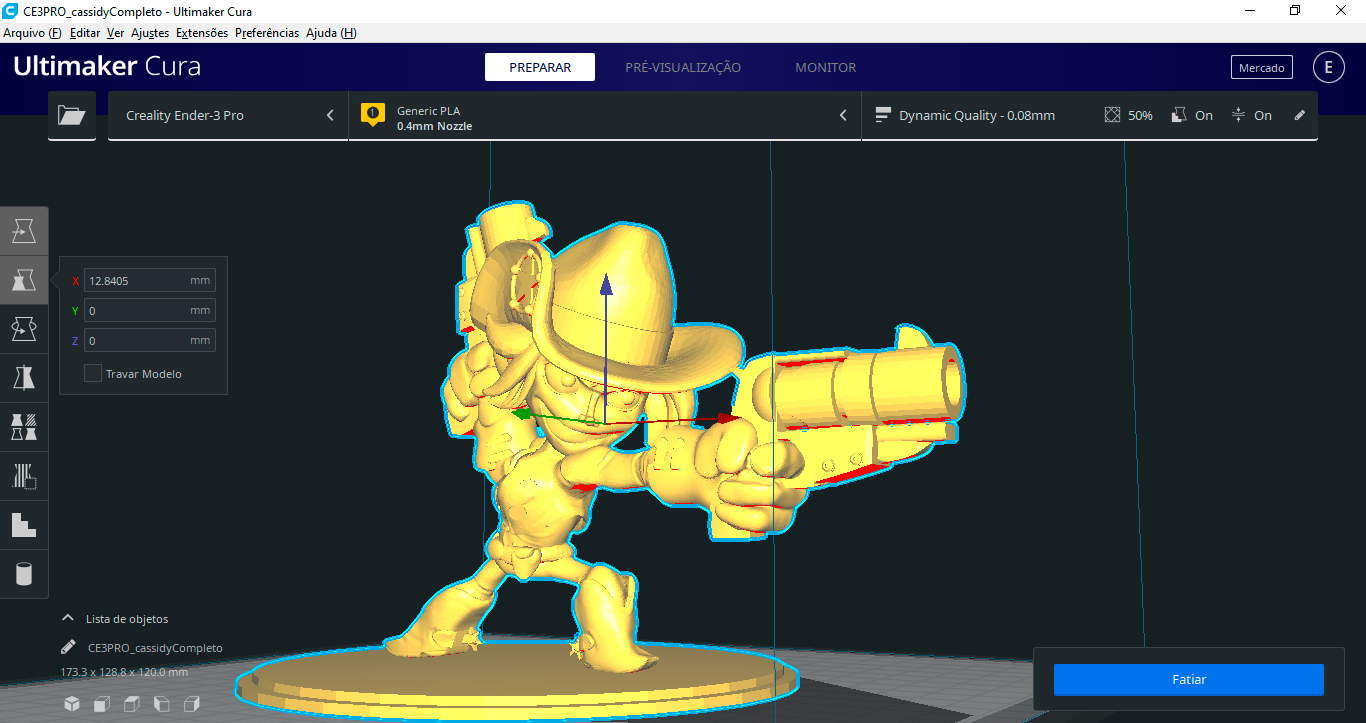
Task: Switch to the left side view cube icon
Action: point(162,704)
